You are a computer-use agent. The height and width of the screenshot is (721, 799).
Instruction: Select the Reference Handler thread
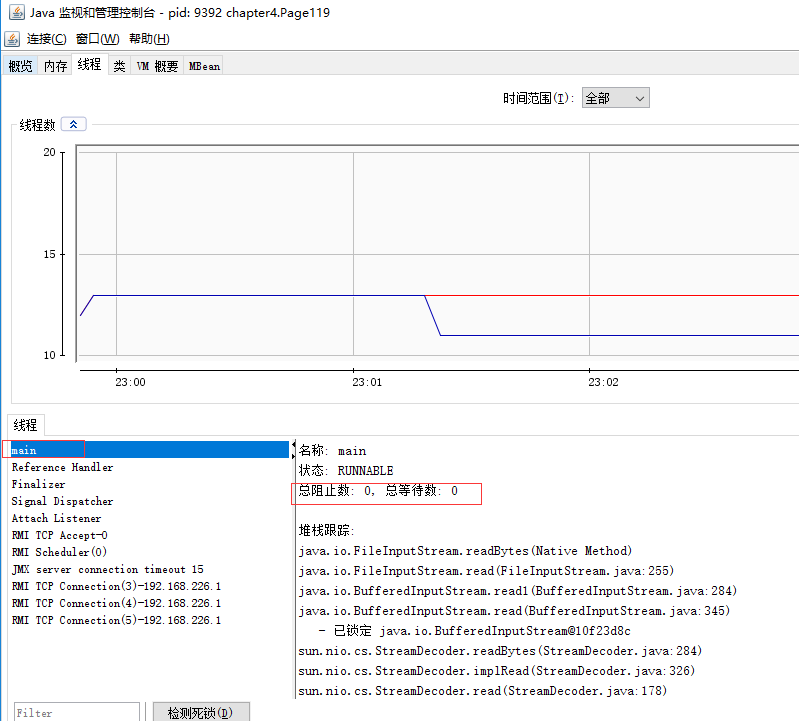coord(62,467)
